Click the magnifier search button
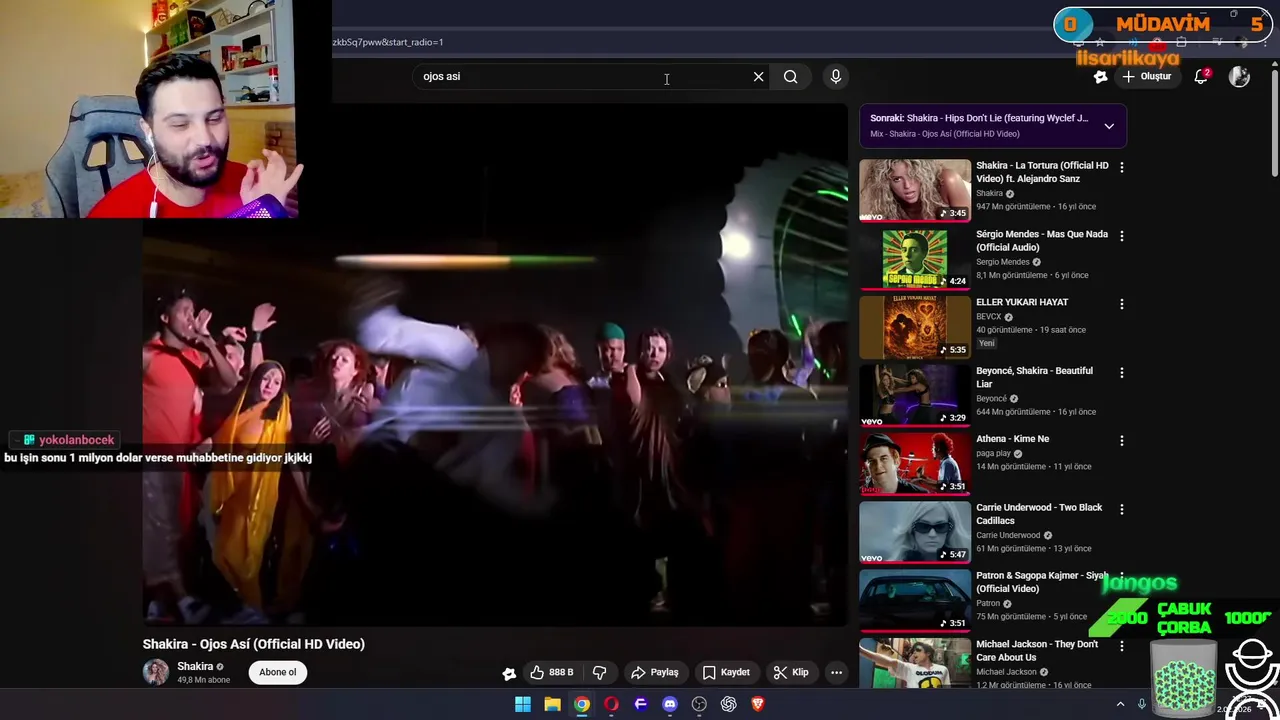1280x720 pixels. 791,76
